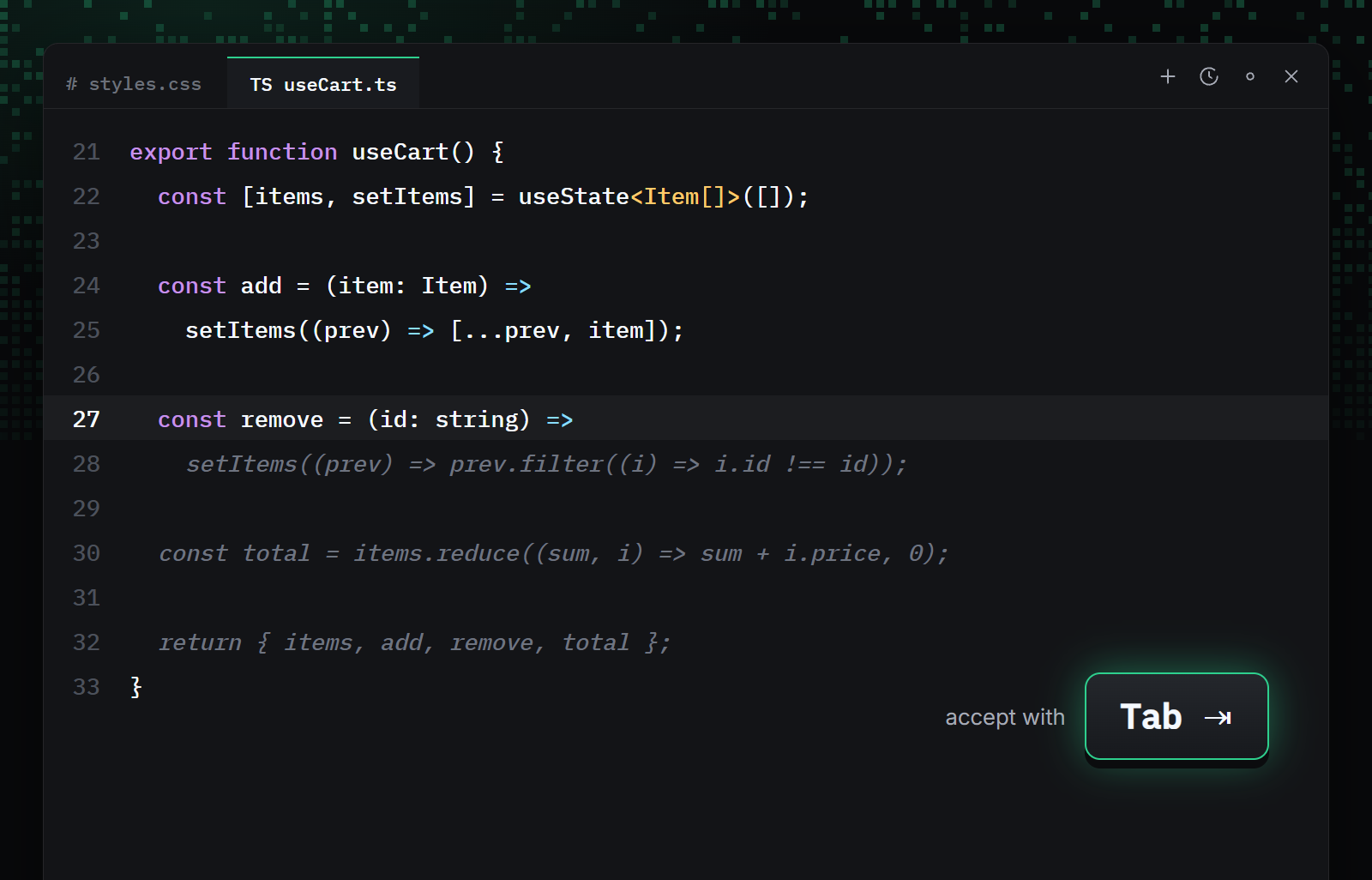Click 'useState' on line 22
Image resolution: width=1372 pixels, height=880 pixels.
pos(574,196)
